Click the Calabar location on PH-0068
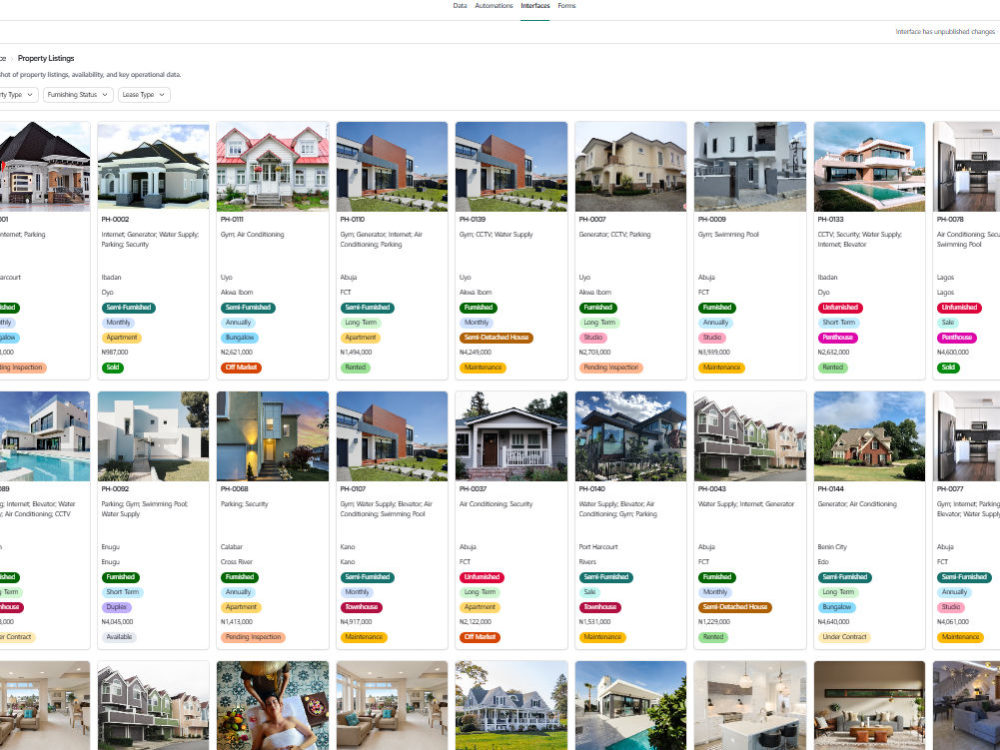Image resolution: width=1000 pixels, height=750 pixels. tap(232, 547)
